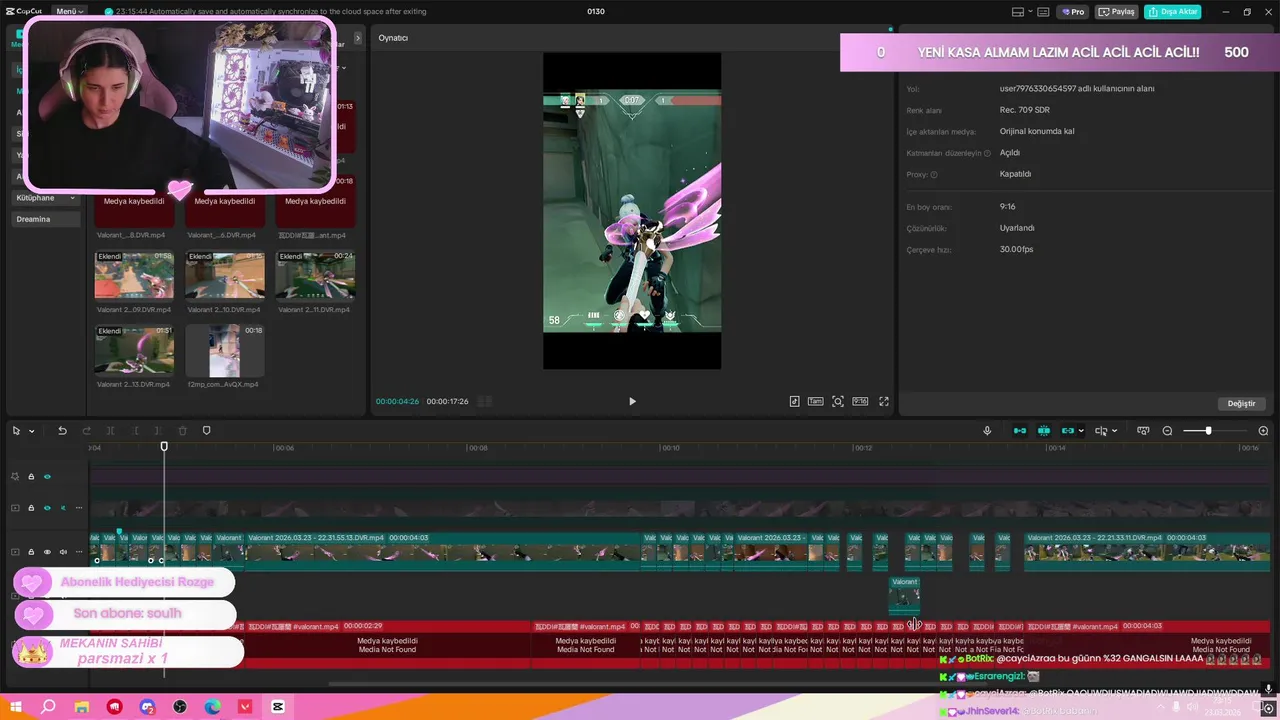Click the Pro upgrade button

coord(1073,12)
